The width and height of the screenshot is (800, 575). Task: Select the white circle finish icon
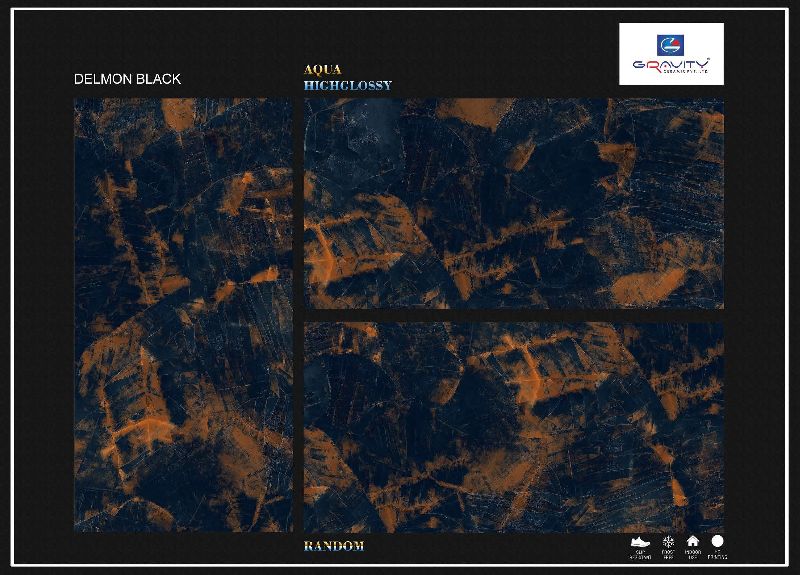(x=717, y=541)
